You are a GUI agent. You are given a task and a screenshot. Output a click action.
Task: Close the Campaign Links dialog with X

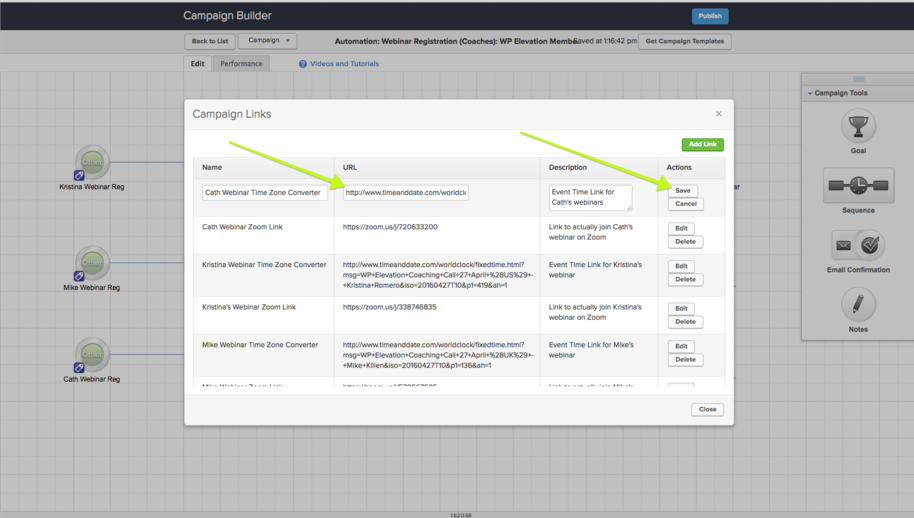click(718, 114)
